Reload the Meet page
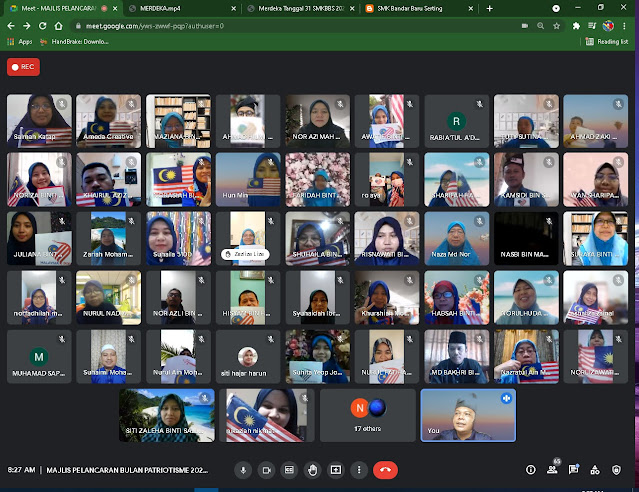639x492 pixels. [42, 26]
